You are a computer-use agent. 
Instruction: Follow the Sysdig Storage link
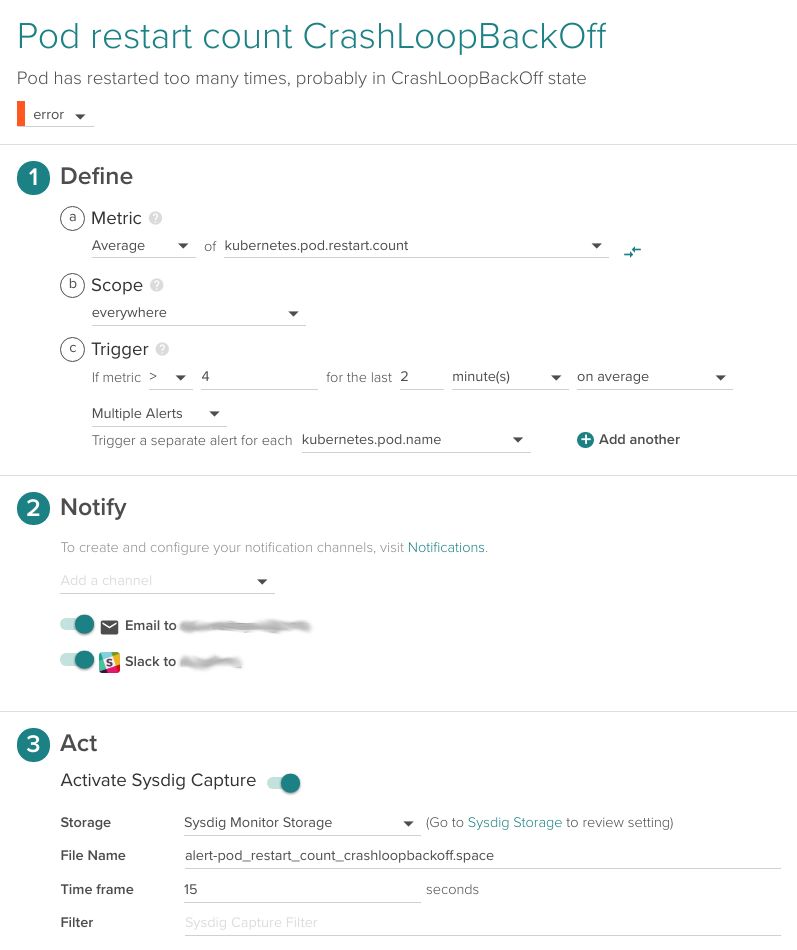tap(514, 823)
